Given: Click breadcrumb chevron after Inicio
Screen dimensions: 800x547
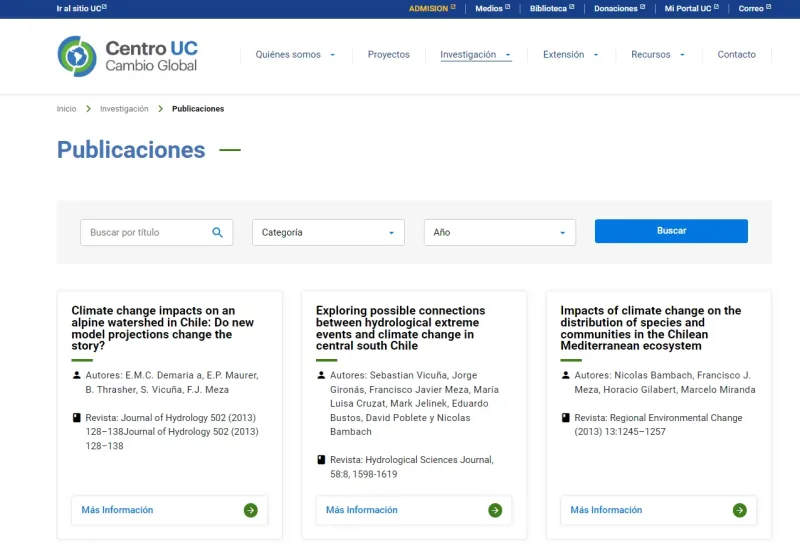Looking at the screenshot, I should (x=88, y=109).
